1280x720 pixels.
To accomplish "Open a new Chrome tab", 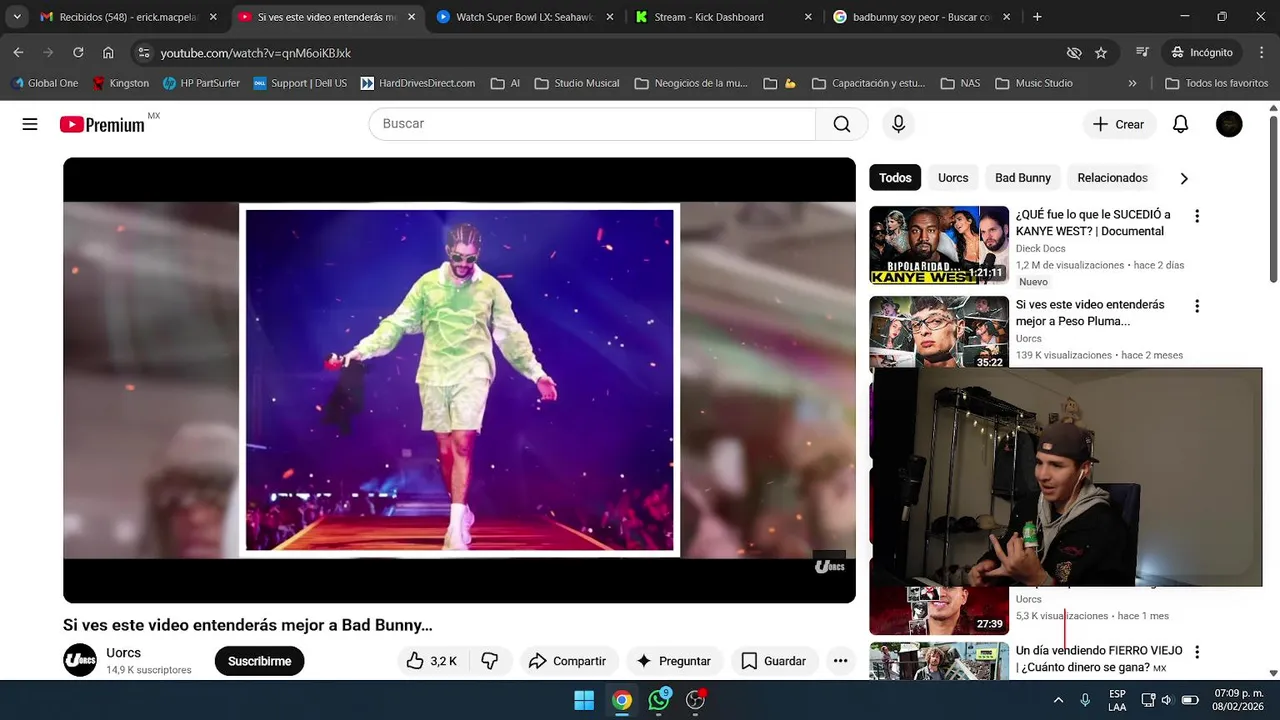I will tap(1037, 17).
